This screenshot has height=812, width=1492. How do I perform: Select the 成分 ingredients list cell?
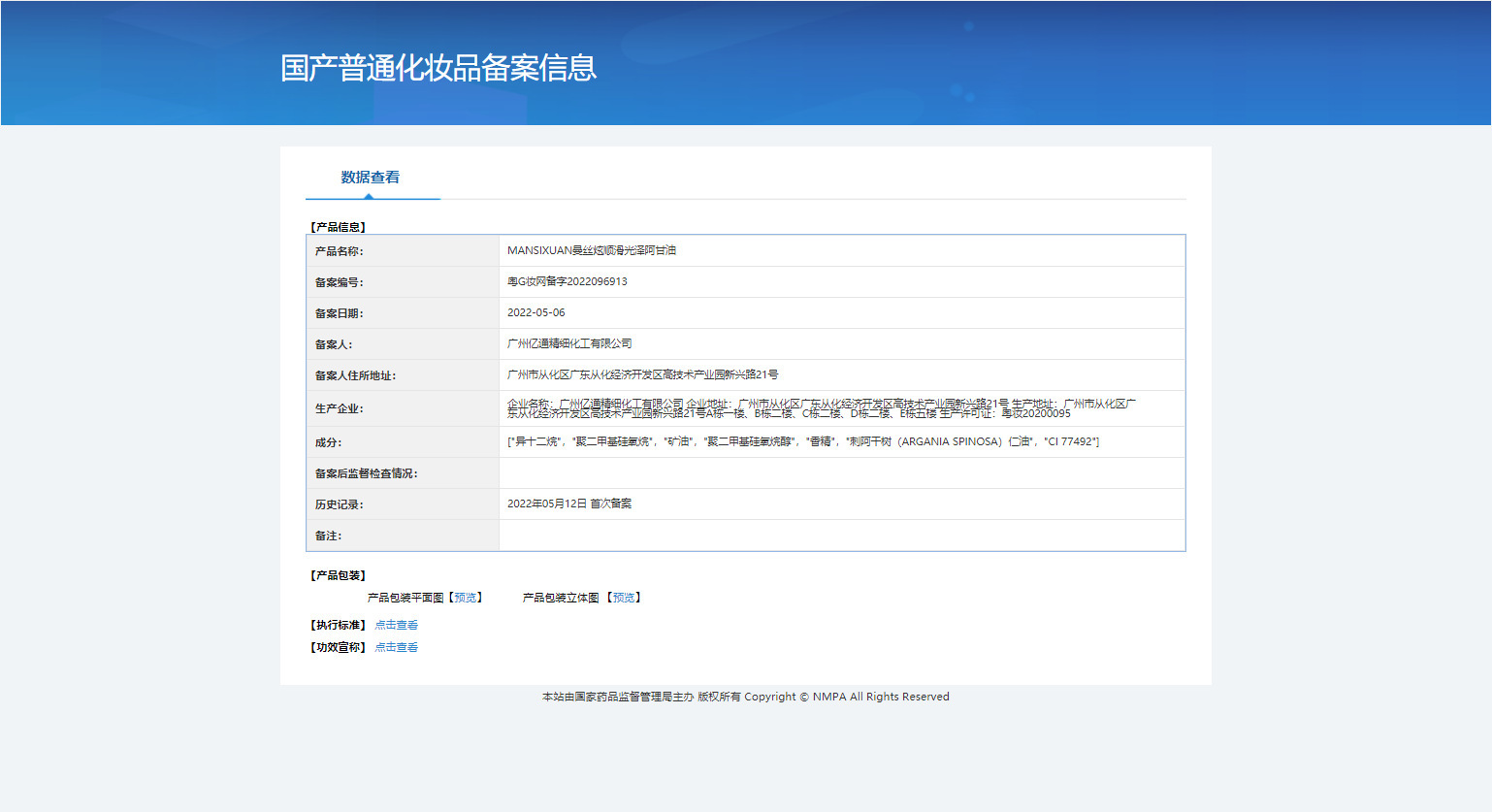(842, 441)
